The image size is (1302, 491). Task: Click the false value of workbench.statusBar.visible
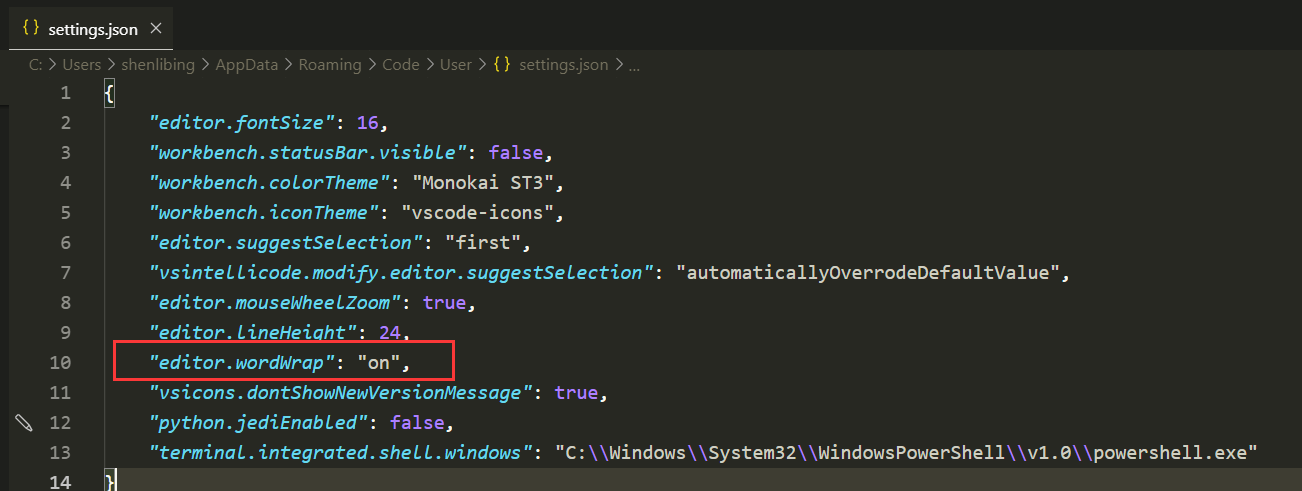516,153
